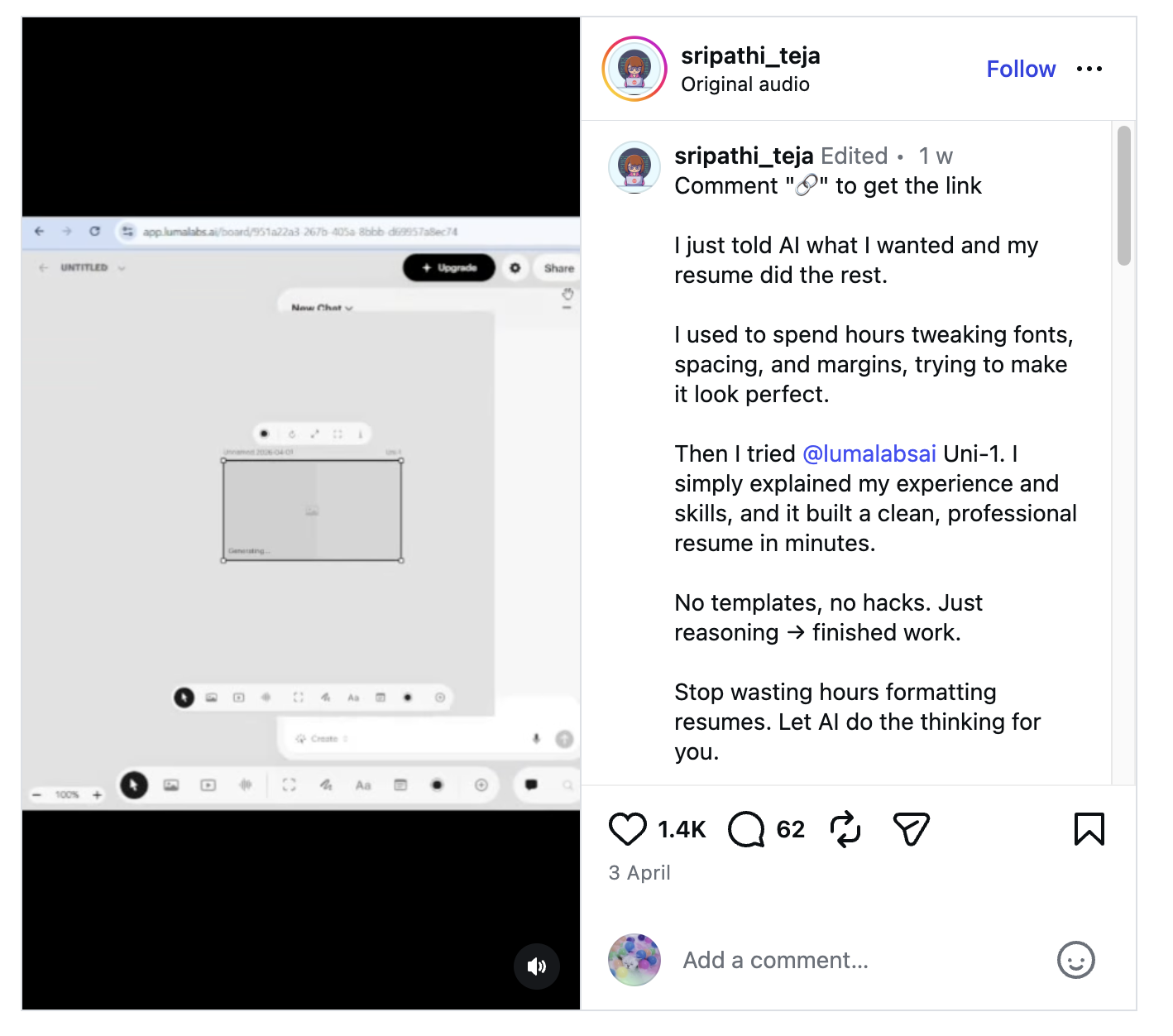This screenshot has height=1036, width=1173.
Task: Click the caption scrollbar
Action: click(1123, 195)
